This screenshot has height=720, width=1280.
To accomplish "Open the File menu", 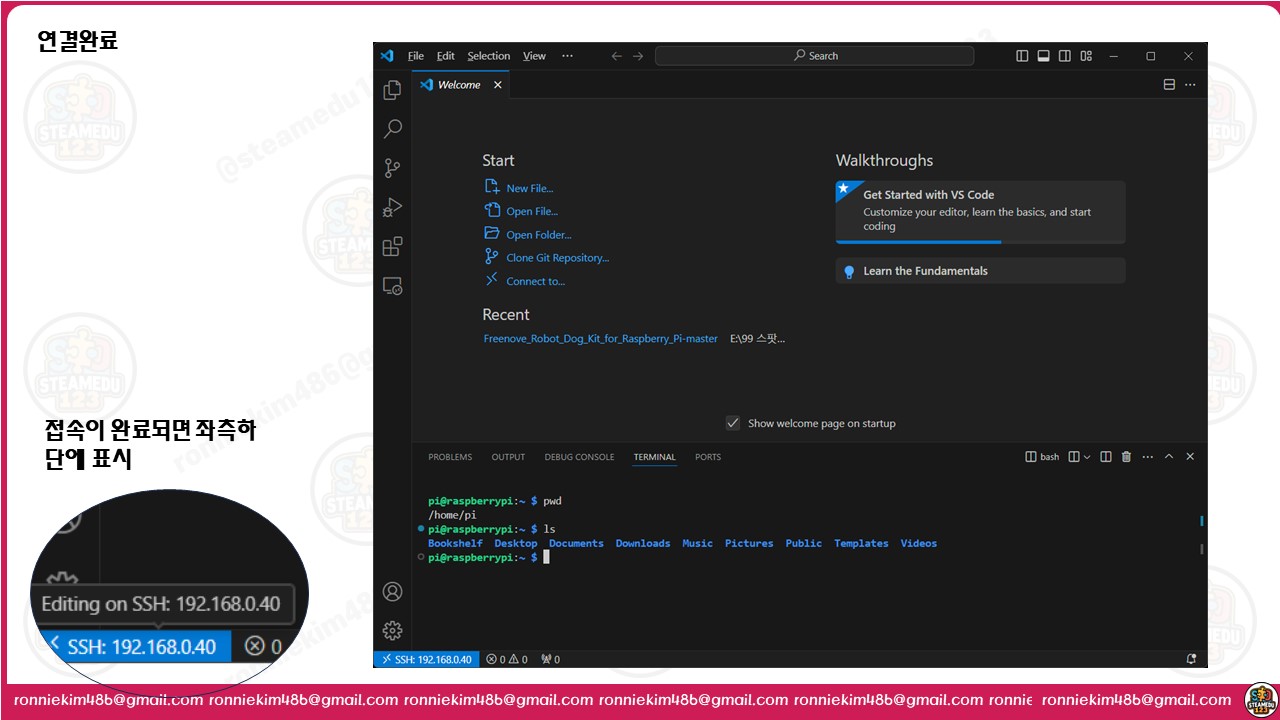I will (416, 56).
